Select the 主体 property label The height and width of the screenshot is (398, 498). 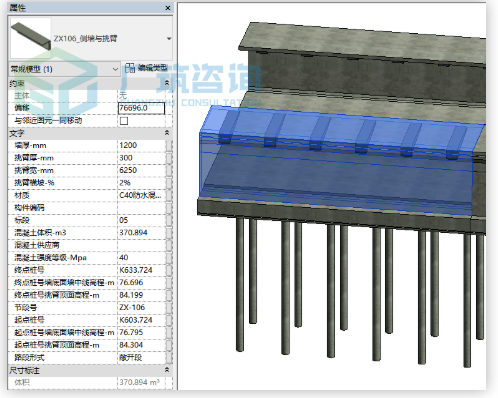(x=22, y=96)
